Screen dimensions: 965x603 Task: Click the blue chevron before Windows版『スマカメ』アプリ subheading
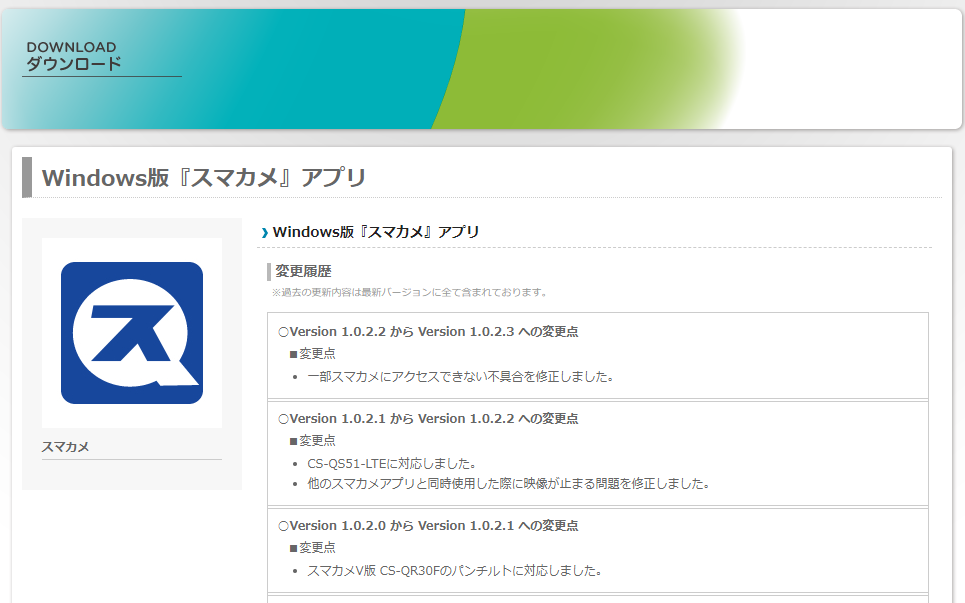click(265, 233)
